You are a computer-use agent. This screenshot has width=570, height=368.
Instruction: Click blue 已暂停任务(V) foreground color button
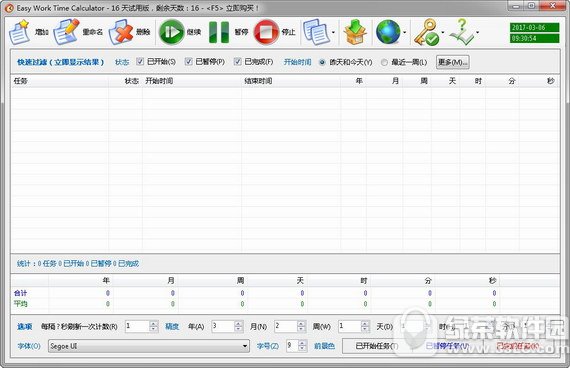click(x=447, y=346)
